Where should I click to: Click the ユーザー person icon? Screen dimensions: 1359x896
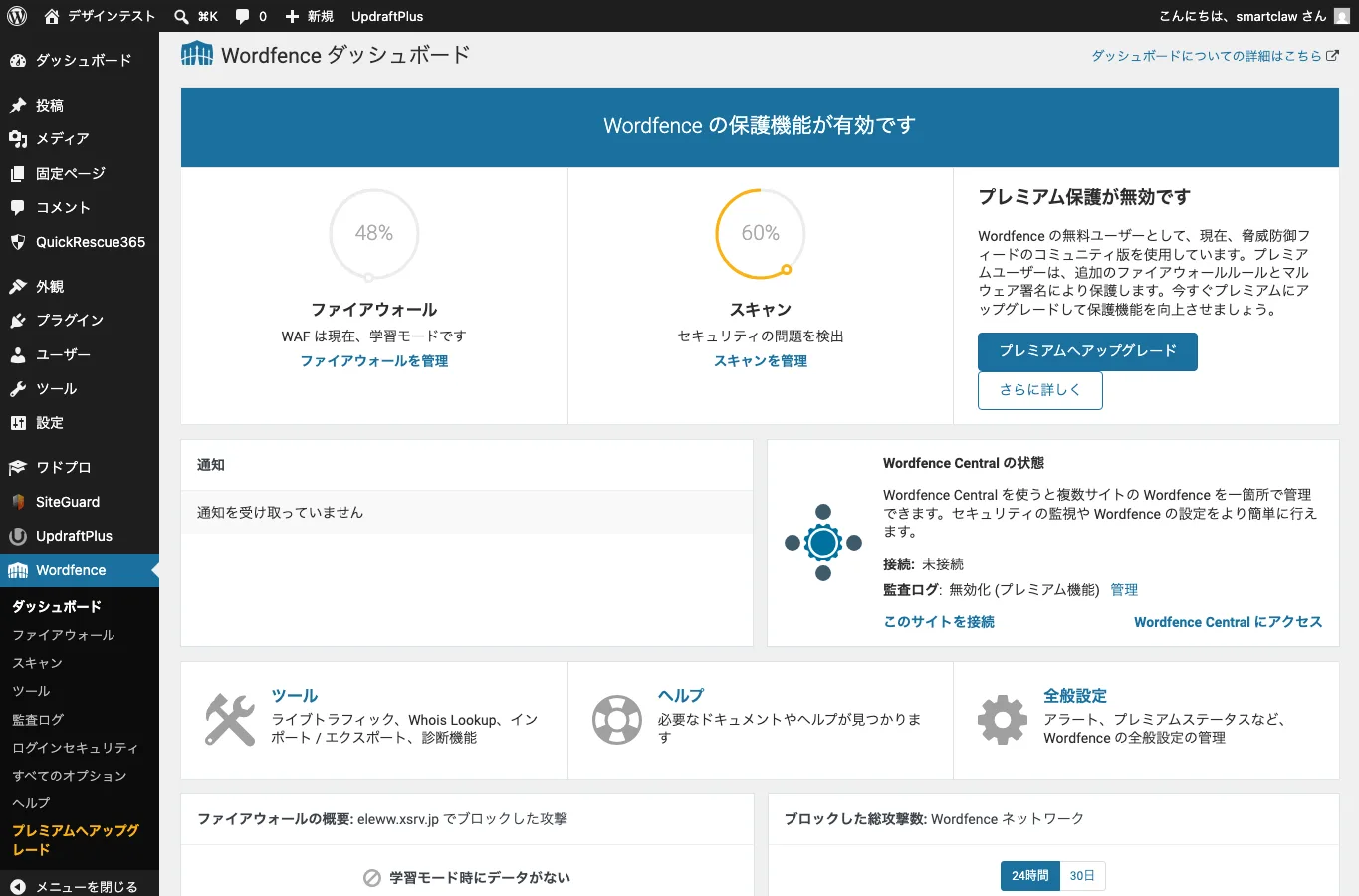18,354
